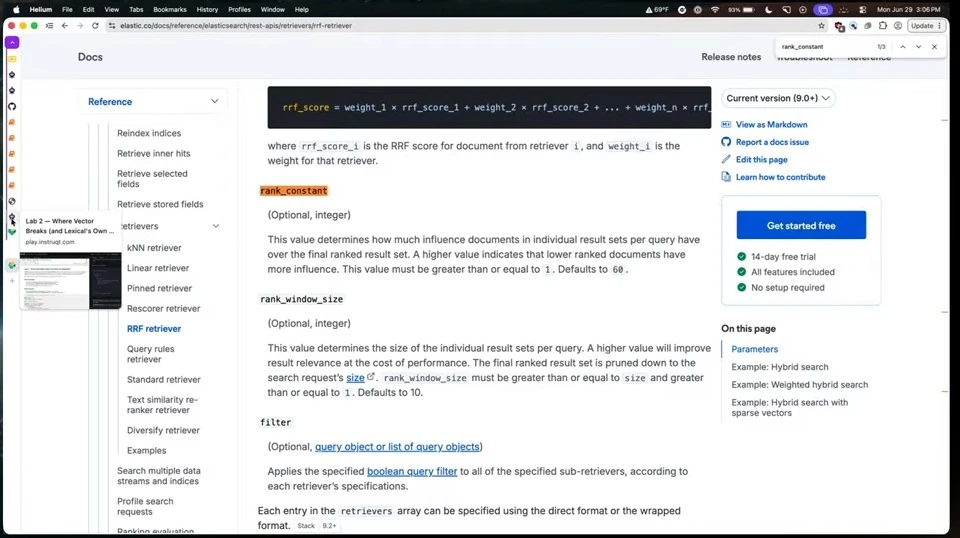Click View as Markdown
This screenshot has width=960, height=538.
click(771, 124)
